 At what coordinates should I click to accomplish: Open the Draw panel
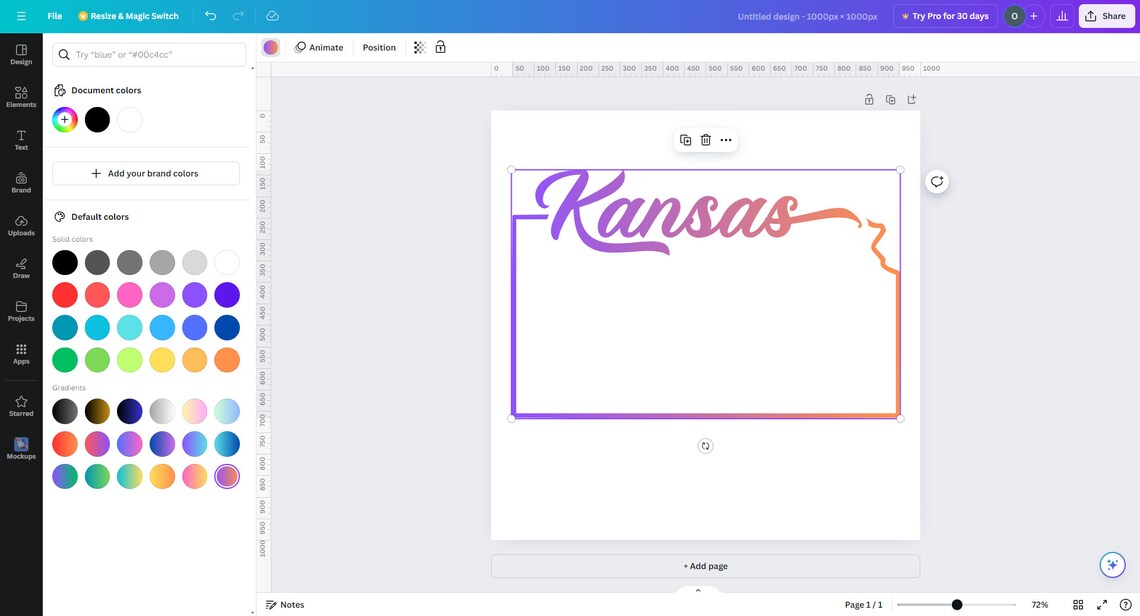(x=20, y=267)
